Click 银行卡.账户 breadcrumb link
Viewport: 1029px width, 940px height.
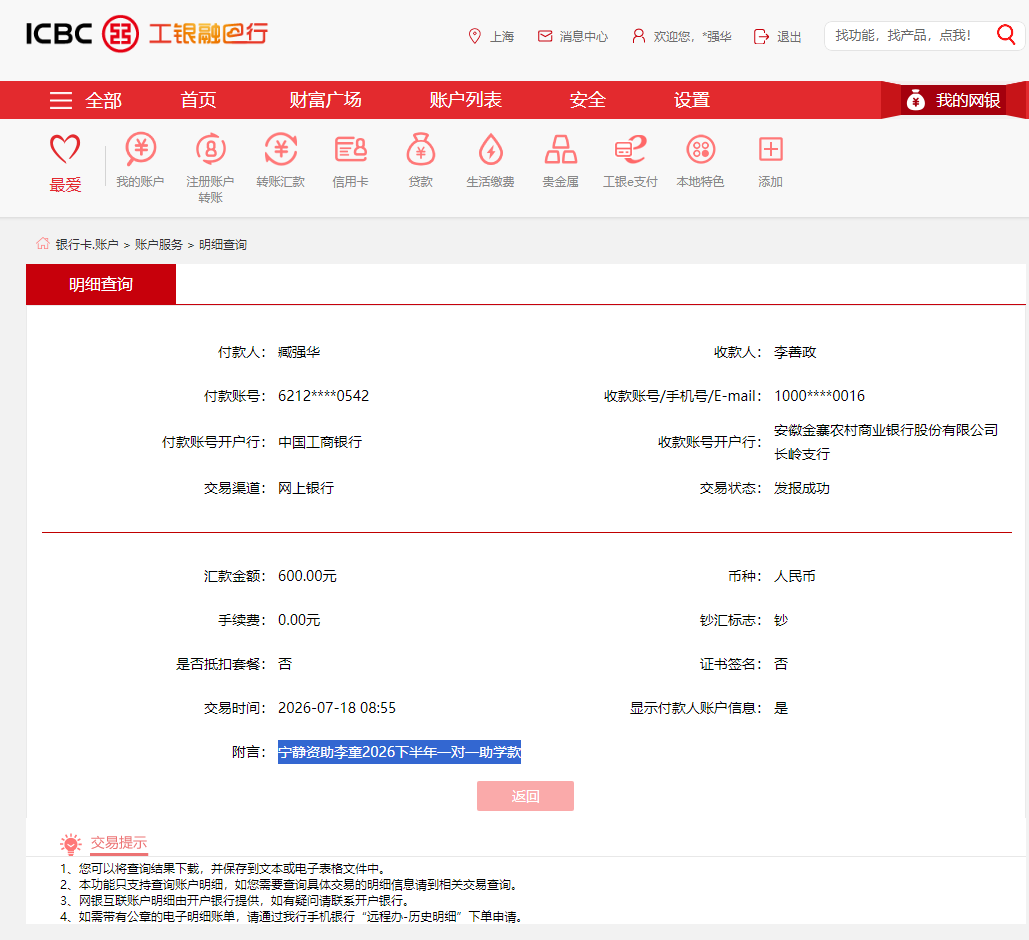[x=87, y=244]
